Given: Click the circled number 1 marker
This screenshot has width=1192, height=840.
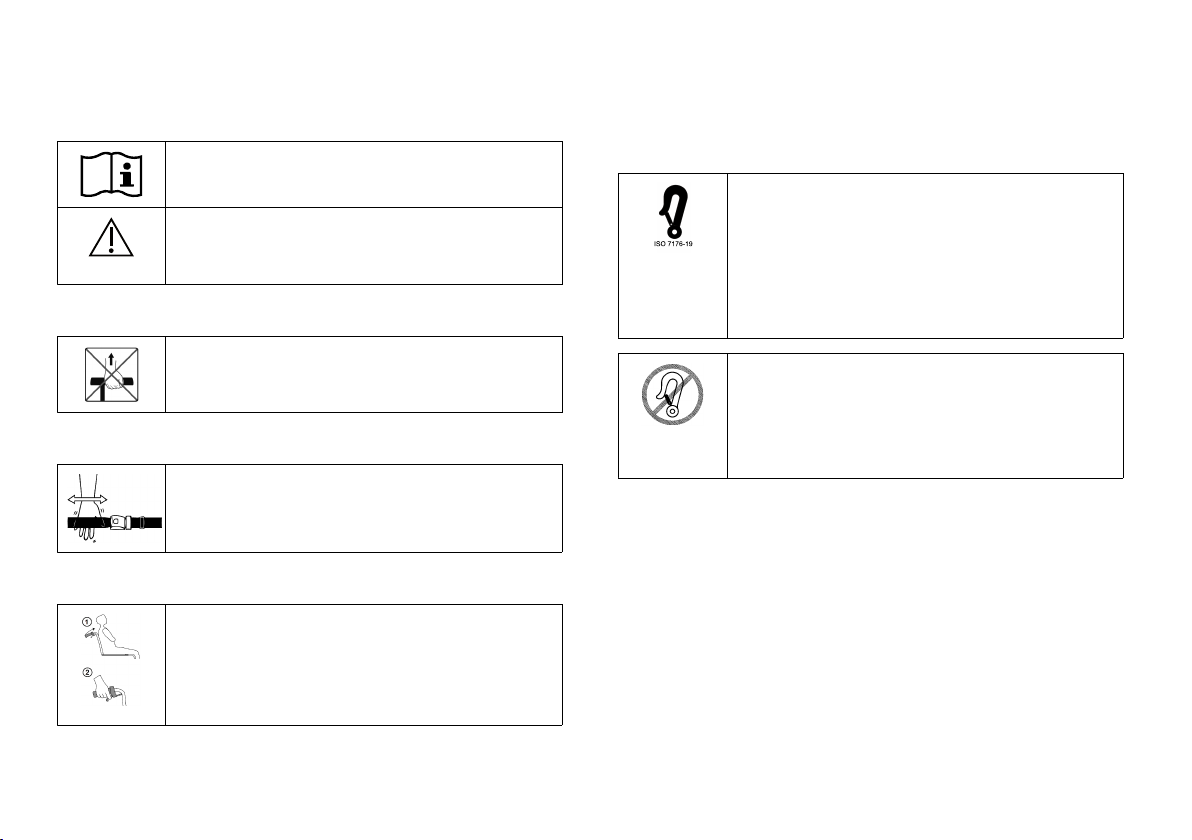Looking at the screenshot, I should pos(87,620).
